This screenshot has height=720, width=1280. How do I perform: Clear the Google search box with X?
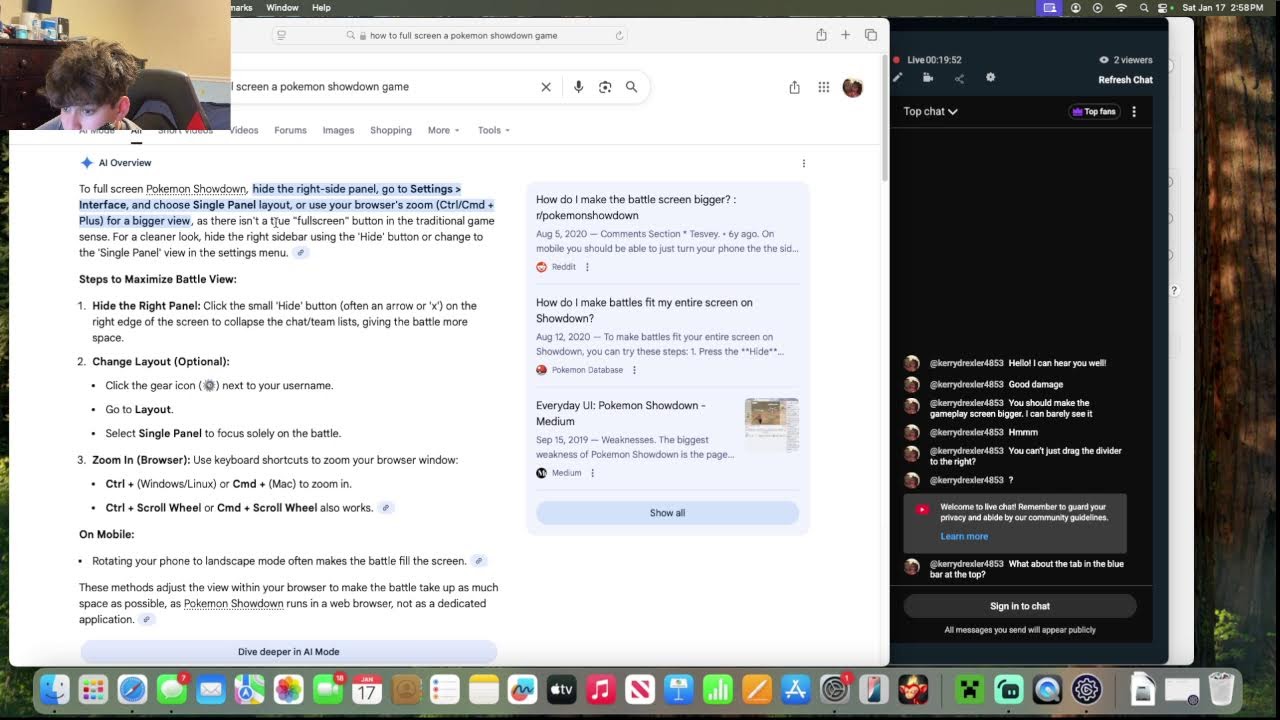point(546,87)
